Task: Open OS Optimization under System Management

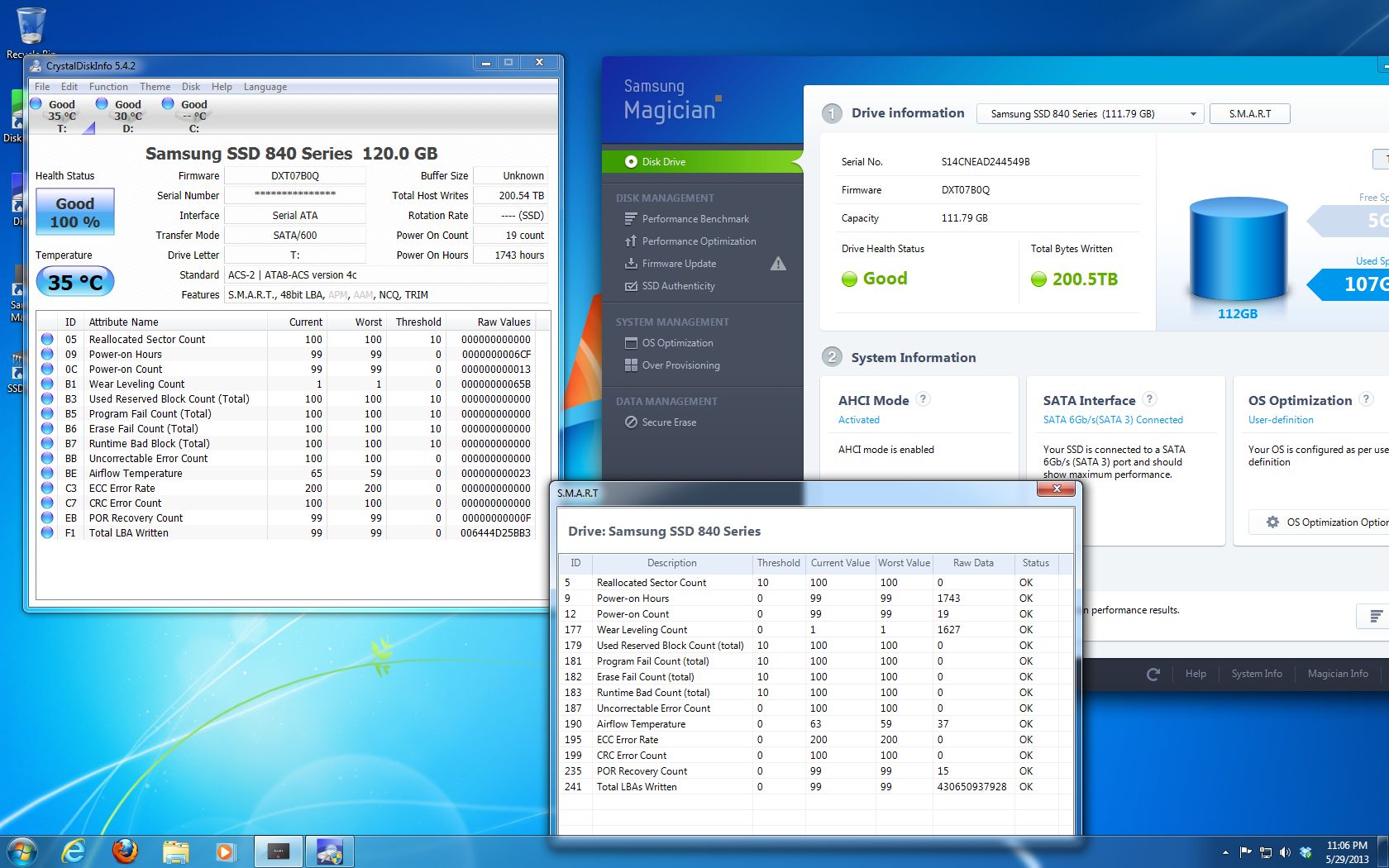Action: pos(676,343)
